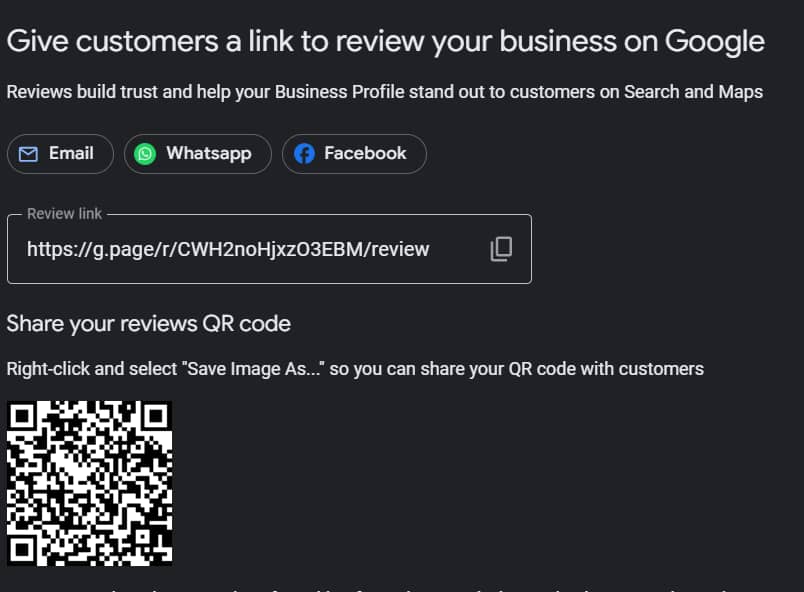Screen dimensions: 804x592
Task: Copy the review link with clipboard icon
Action: pyautogui.click(x=501, y=249)
